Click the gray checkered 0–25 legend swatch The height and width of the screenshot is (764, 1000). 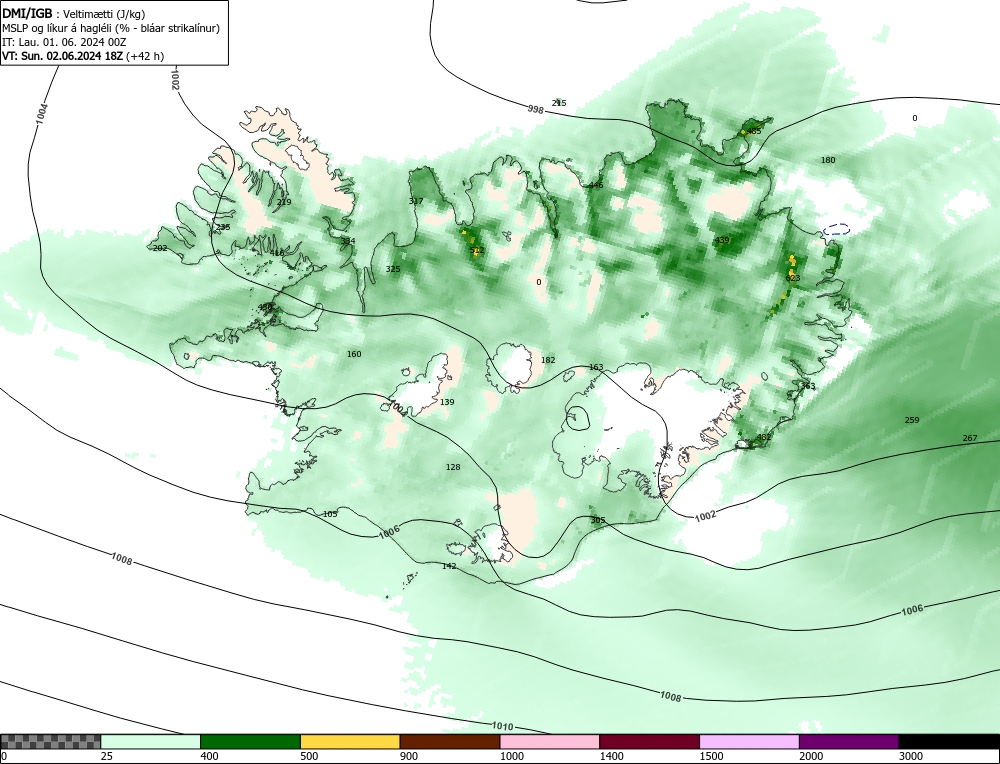(x=50, y=741)
